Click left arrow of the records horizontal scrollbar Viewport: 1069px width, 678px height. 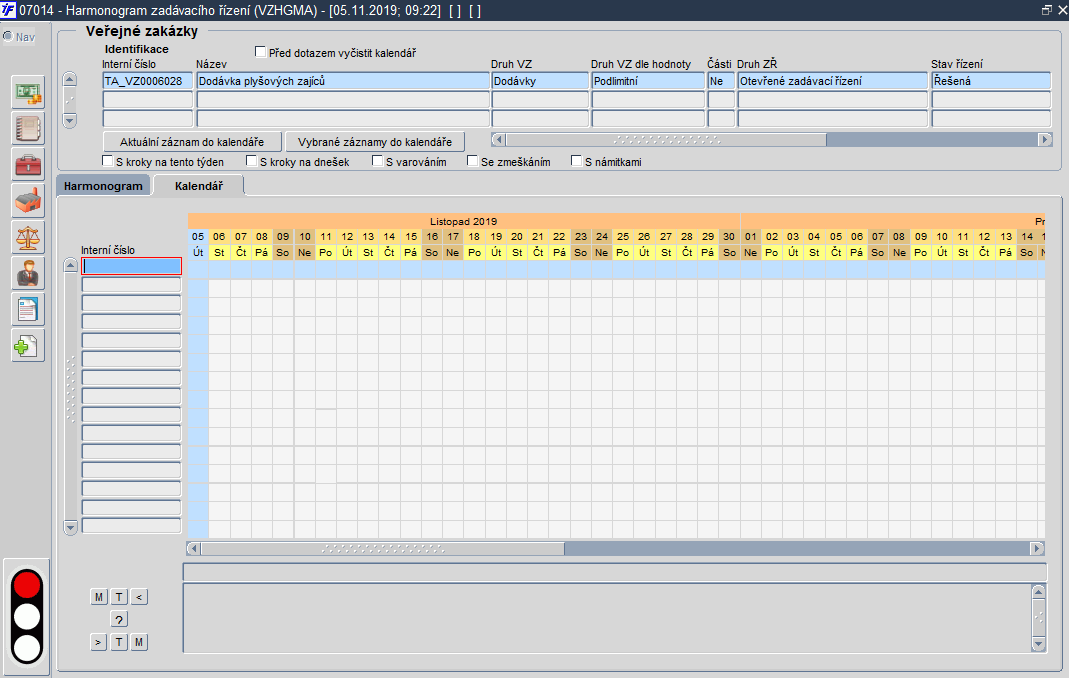pyautogui.click(x=498, y=140)
